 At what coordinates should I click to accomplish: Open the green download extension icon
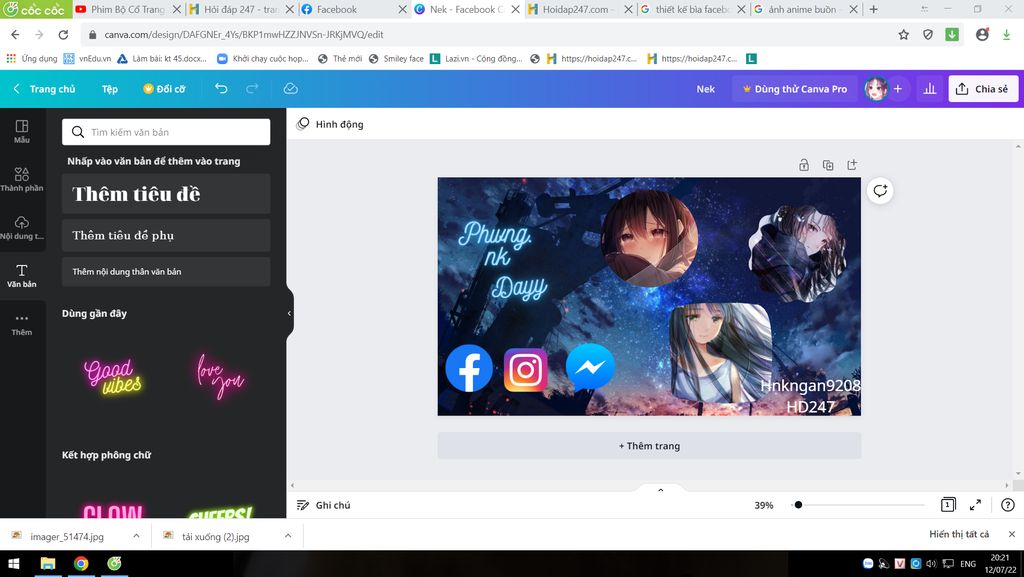[x=952, y=35]
